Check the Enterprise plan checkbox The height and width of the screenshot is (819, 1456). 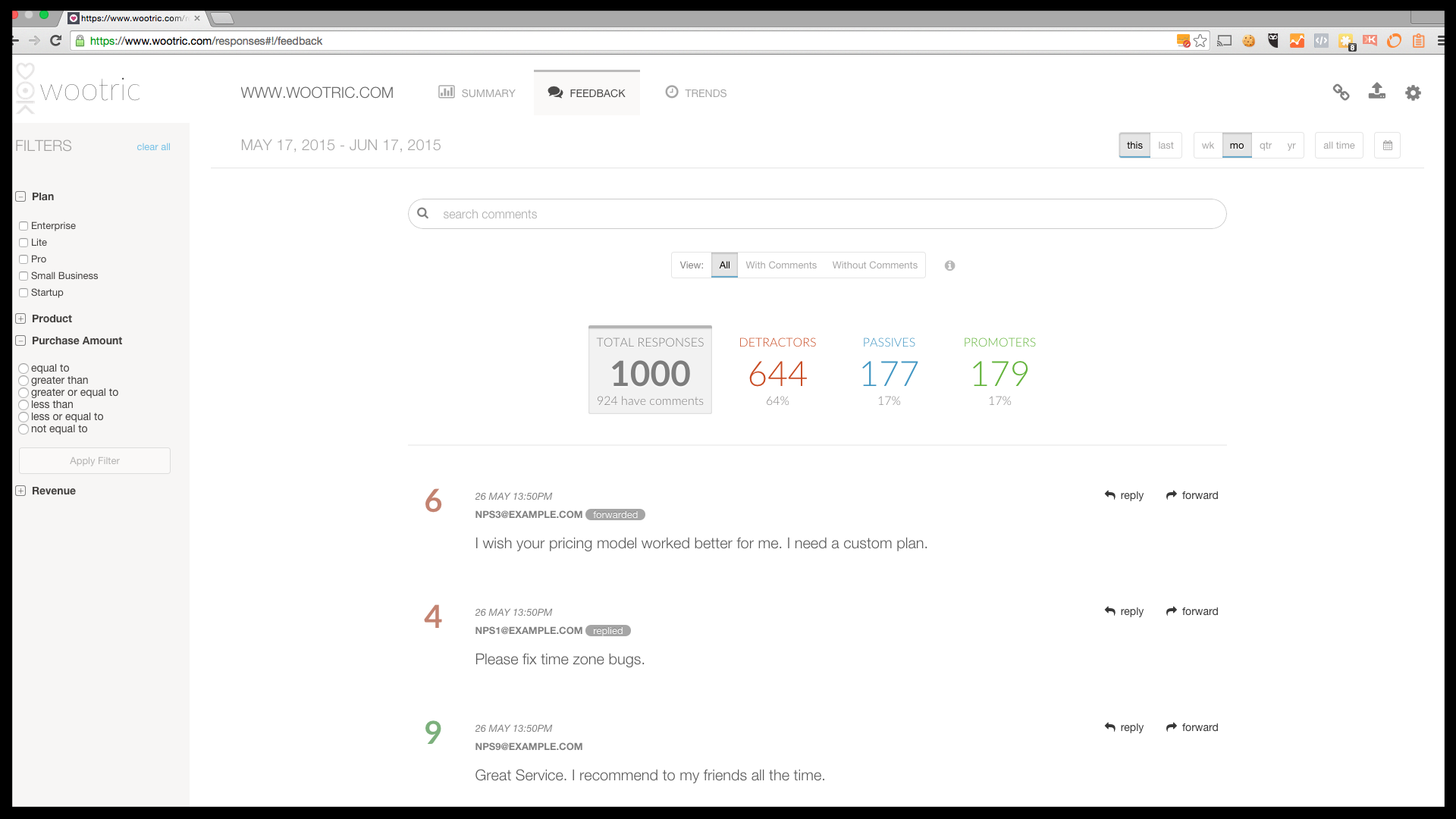[24, 226]
